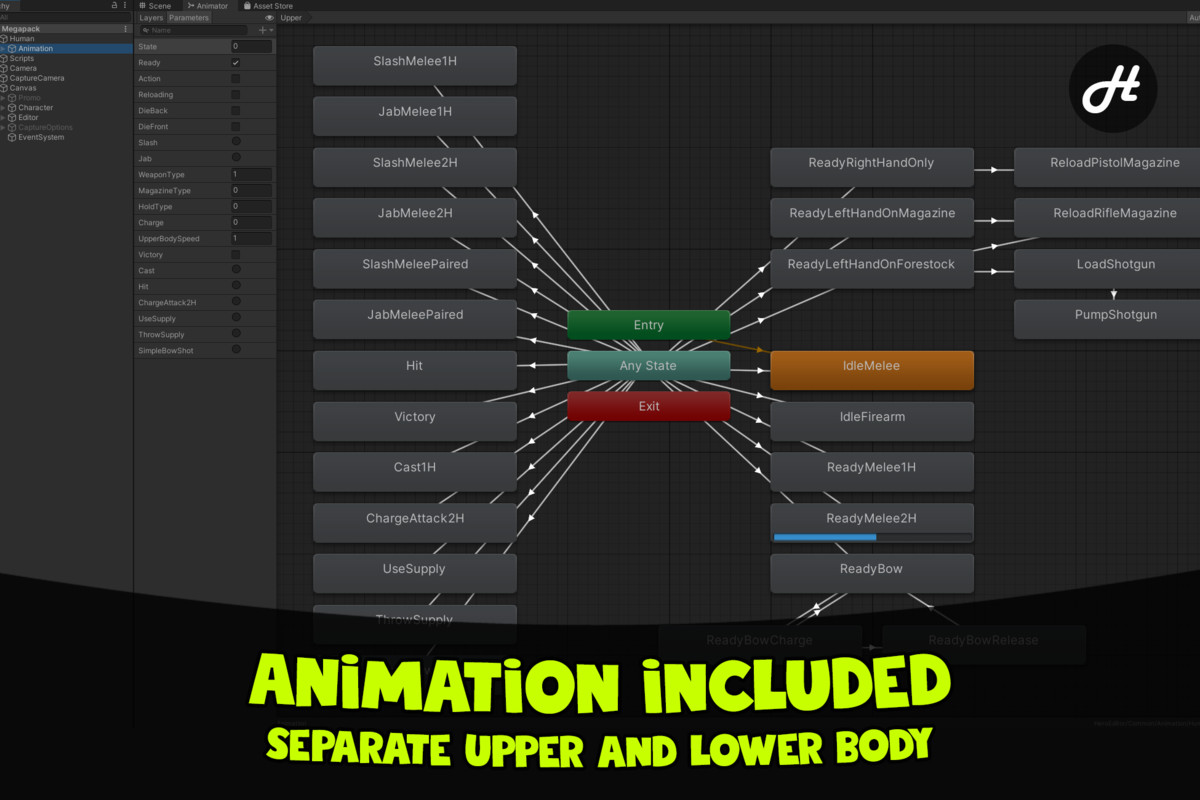Select the Any State node

click(x=648, y=366)
